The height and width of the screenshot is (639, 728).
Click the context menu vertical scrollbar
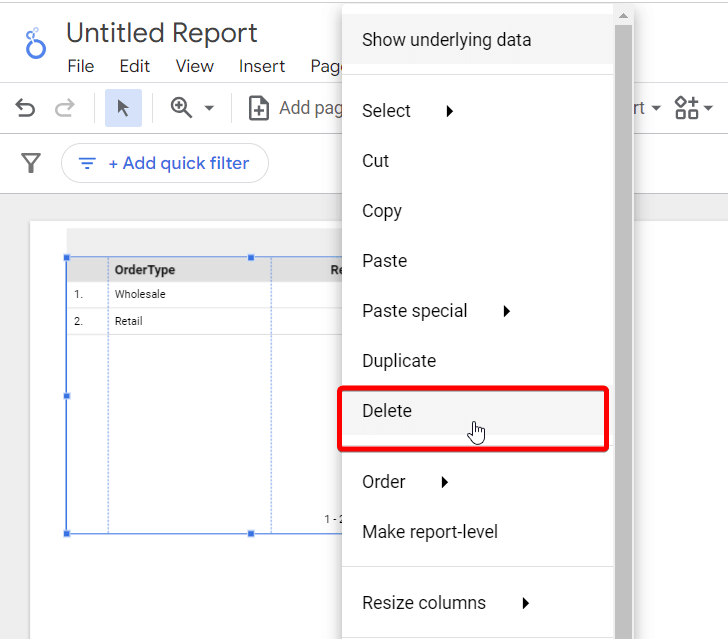624,332
